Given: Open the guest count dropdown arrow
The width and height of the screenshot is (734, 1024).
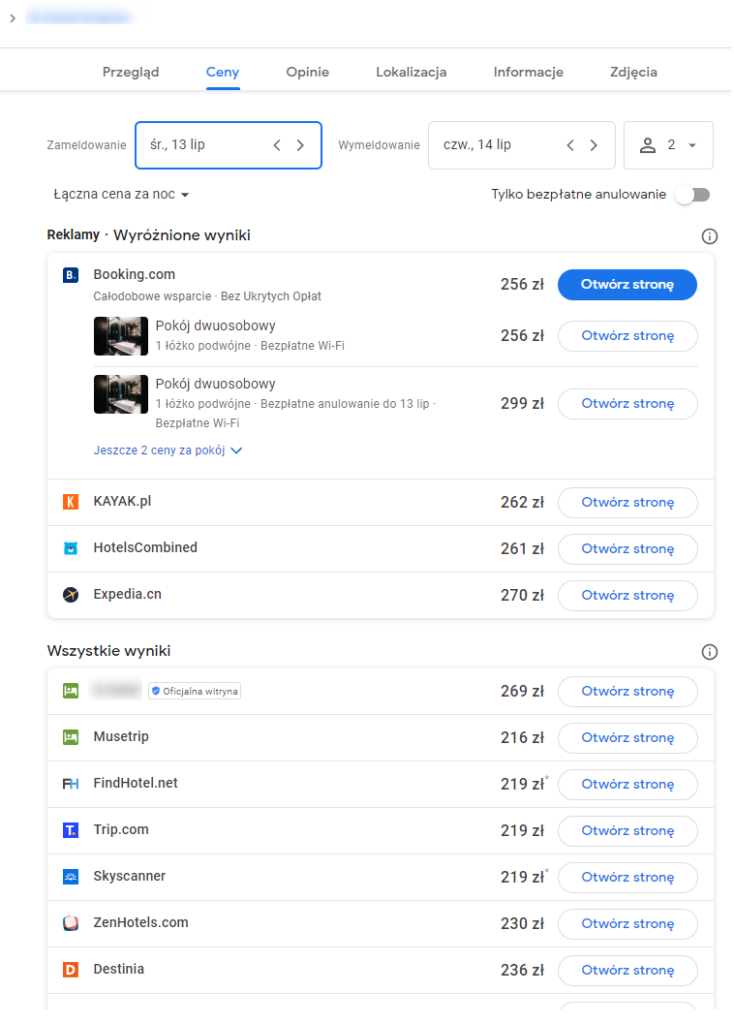Looking at the screenshot, I should 692,145.
